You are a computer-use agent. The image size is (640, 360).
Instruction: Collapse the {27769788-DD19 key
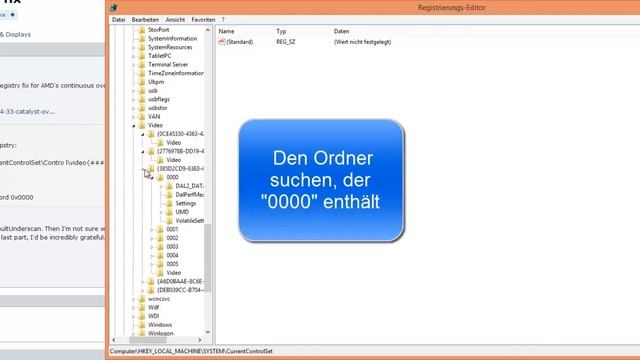click(142, 152)
